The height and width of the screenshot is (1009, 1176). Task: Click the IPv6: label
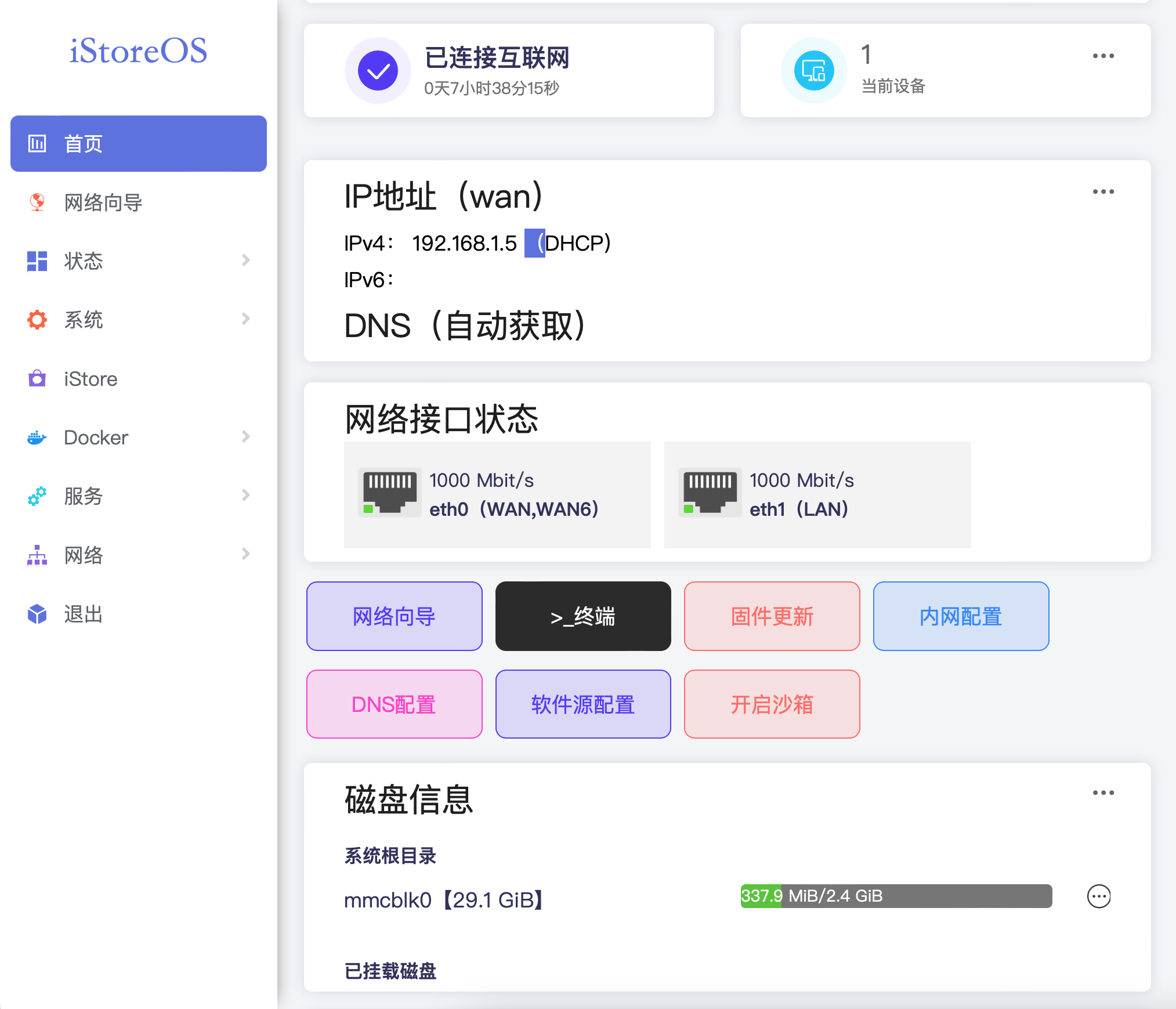point(369,280)
